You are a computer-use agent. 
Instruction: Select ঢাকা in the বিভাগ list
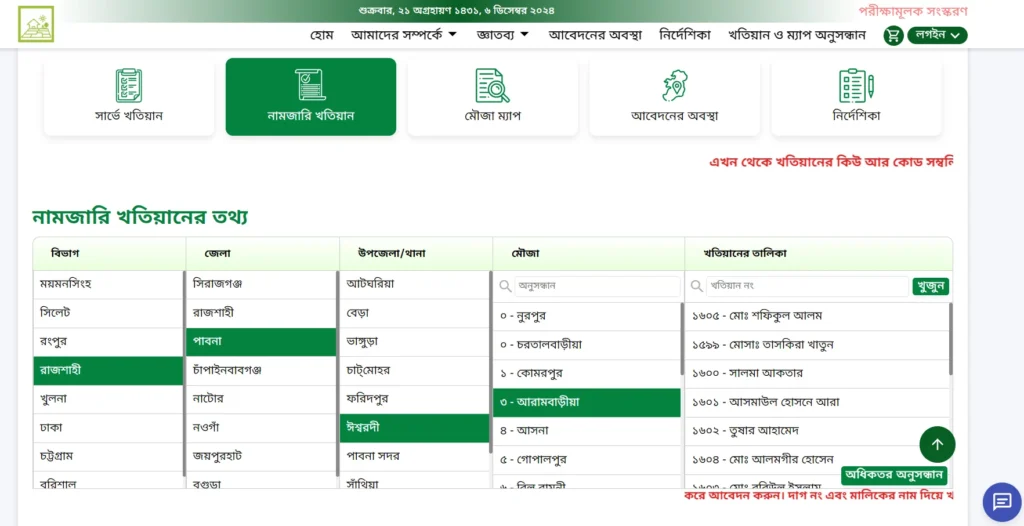point(54,427)
